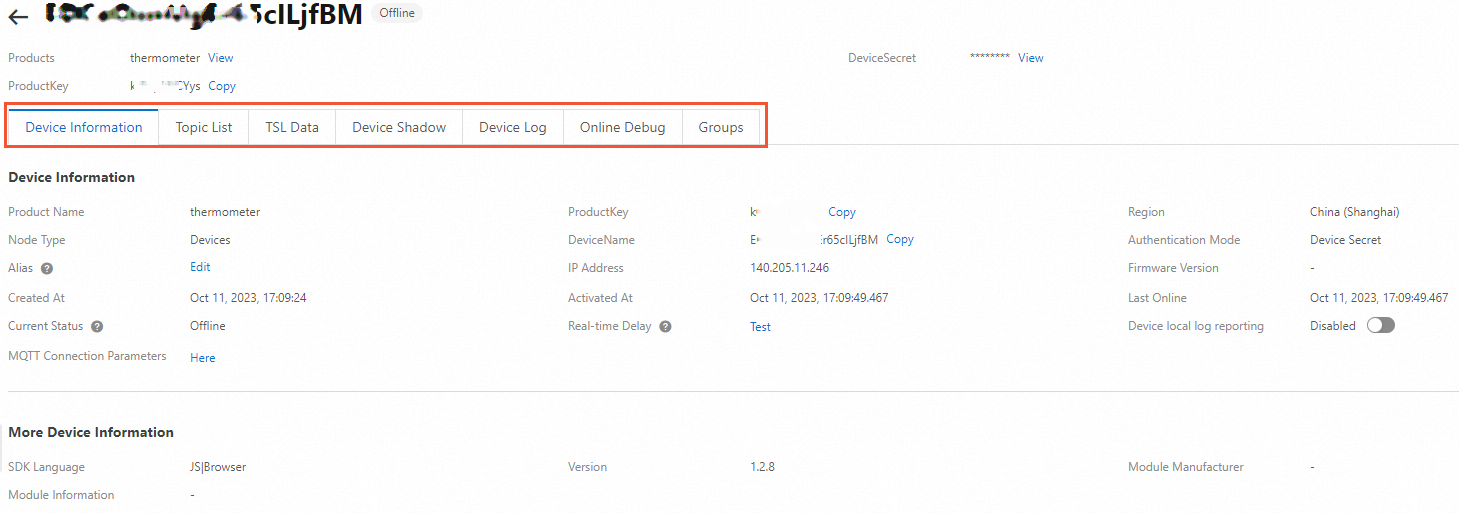Image resolution: width=1459 pixels, height=513 pixels.
Task: Run the Real-time Delay Test
Action: click(x=761, y=327)
